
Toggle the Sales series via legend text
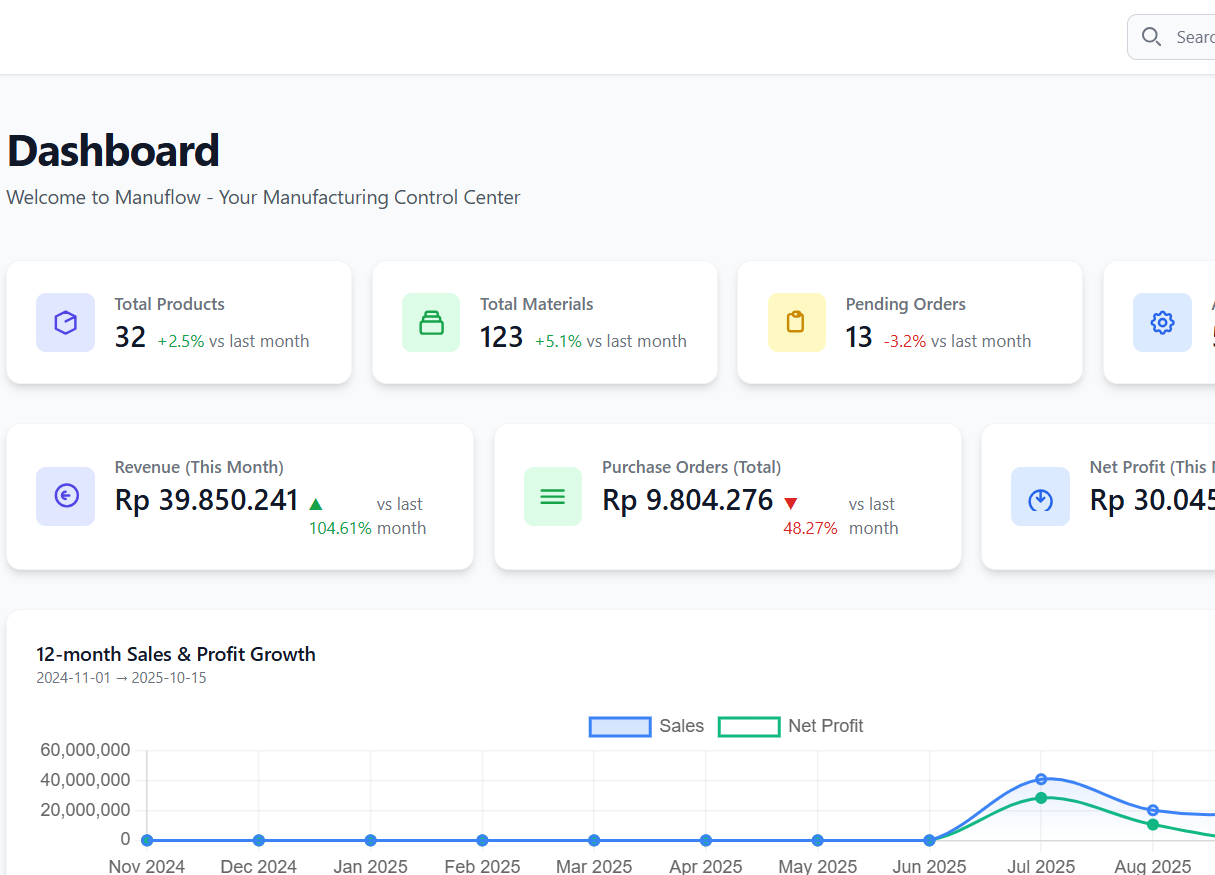pyautogui.click(x=681, y=727)
